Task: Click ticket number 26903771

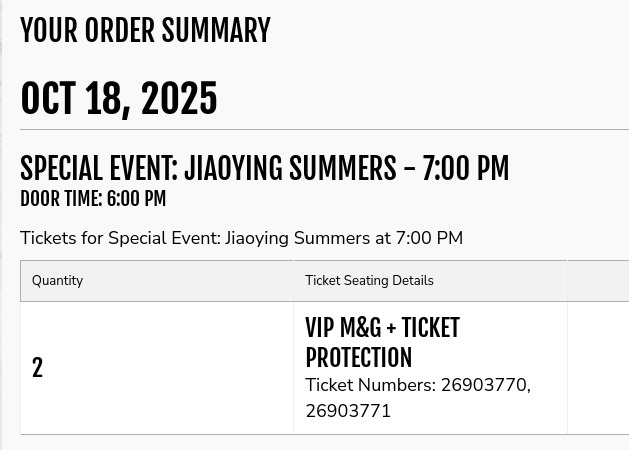Action: [348, 411]
